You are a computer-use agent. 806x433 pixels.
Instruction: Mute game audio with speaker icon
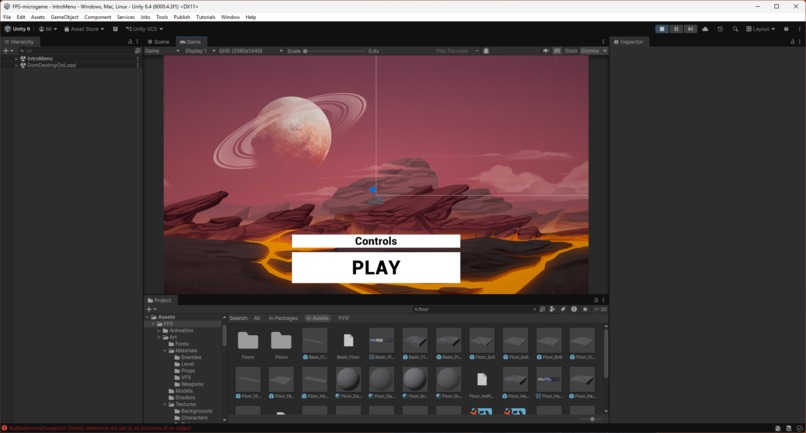click(545, 51)
